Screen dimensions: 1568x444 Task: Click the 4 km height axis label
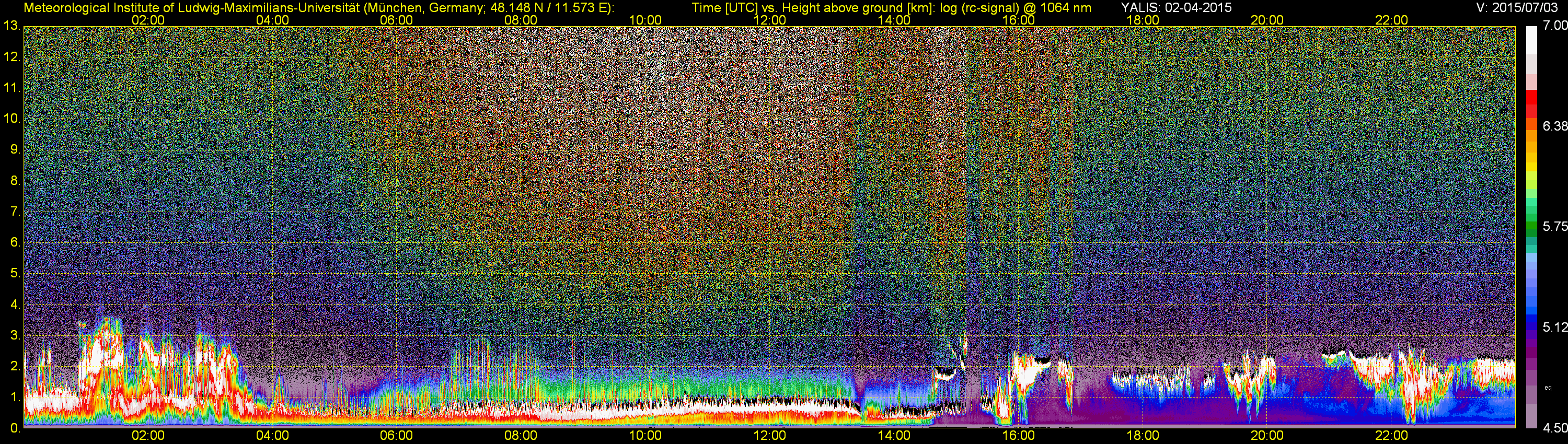tap(15, 304)
